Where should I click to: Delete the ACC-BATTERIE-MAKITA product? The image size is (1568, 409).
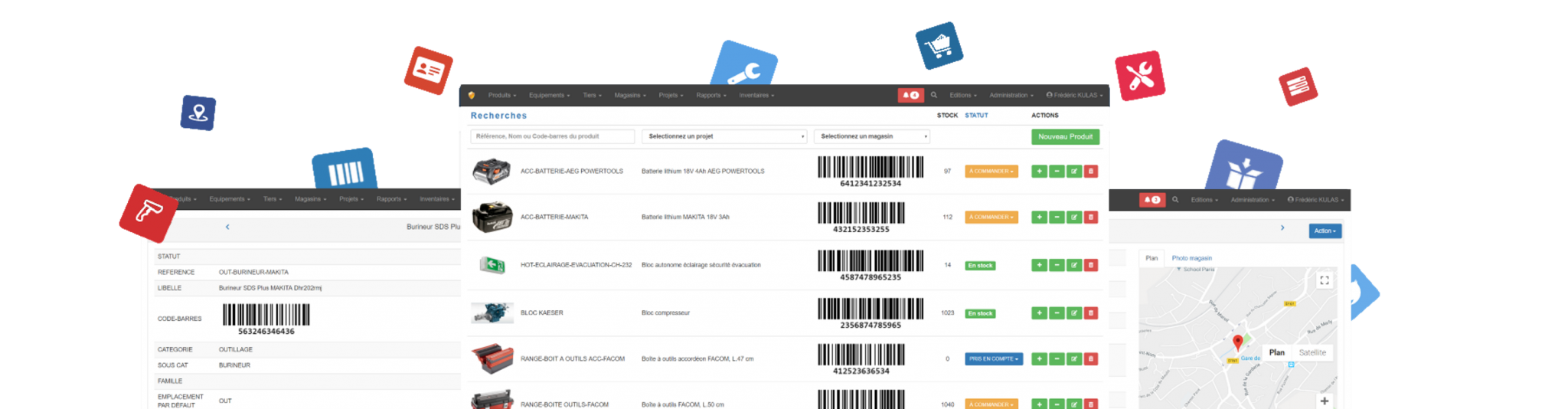point(1091,218)
